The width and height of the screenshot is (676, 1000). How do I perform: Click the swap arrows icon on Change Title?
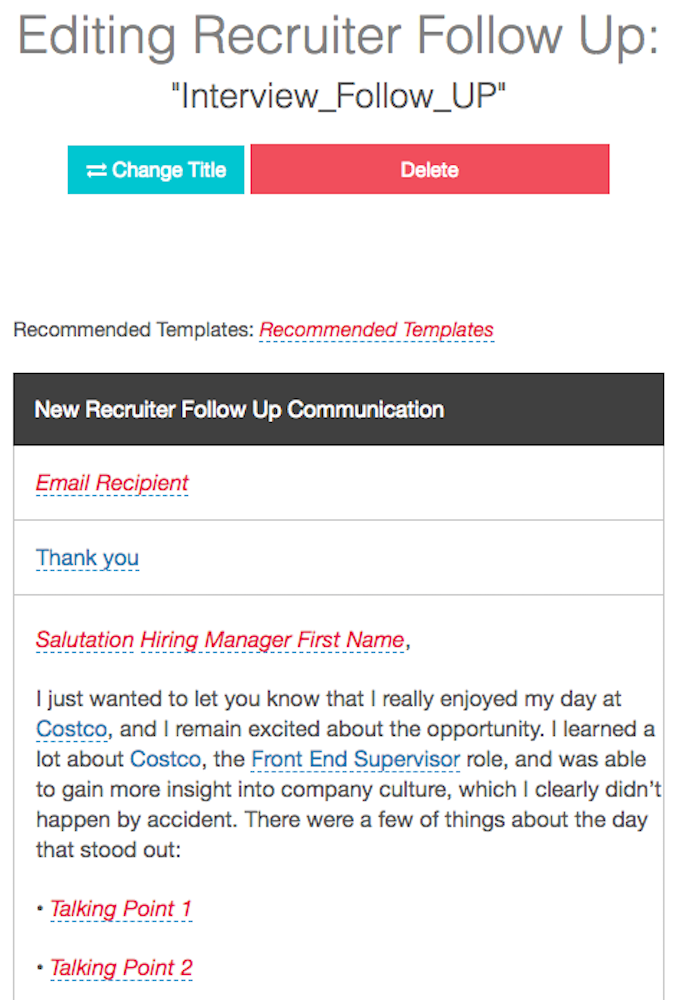click(x=96, y=169)
